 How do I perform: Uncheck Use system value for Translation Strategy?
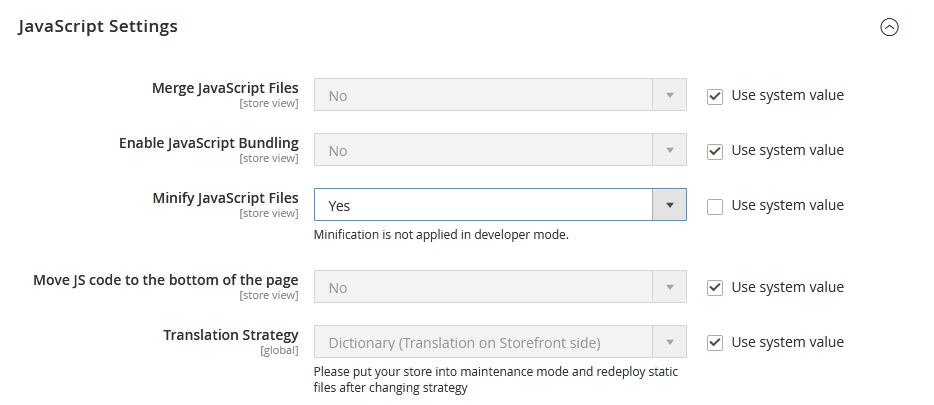coord(714,343)
